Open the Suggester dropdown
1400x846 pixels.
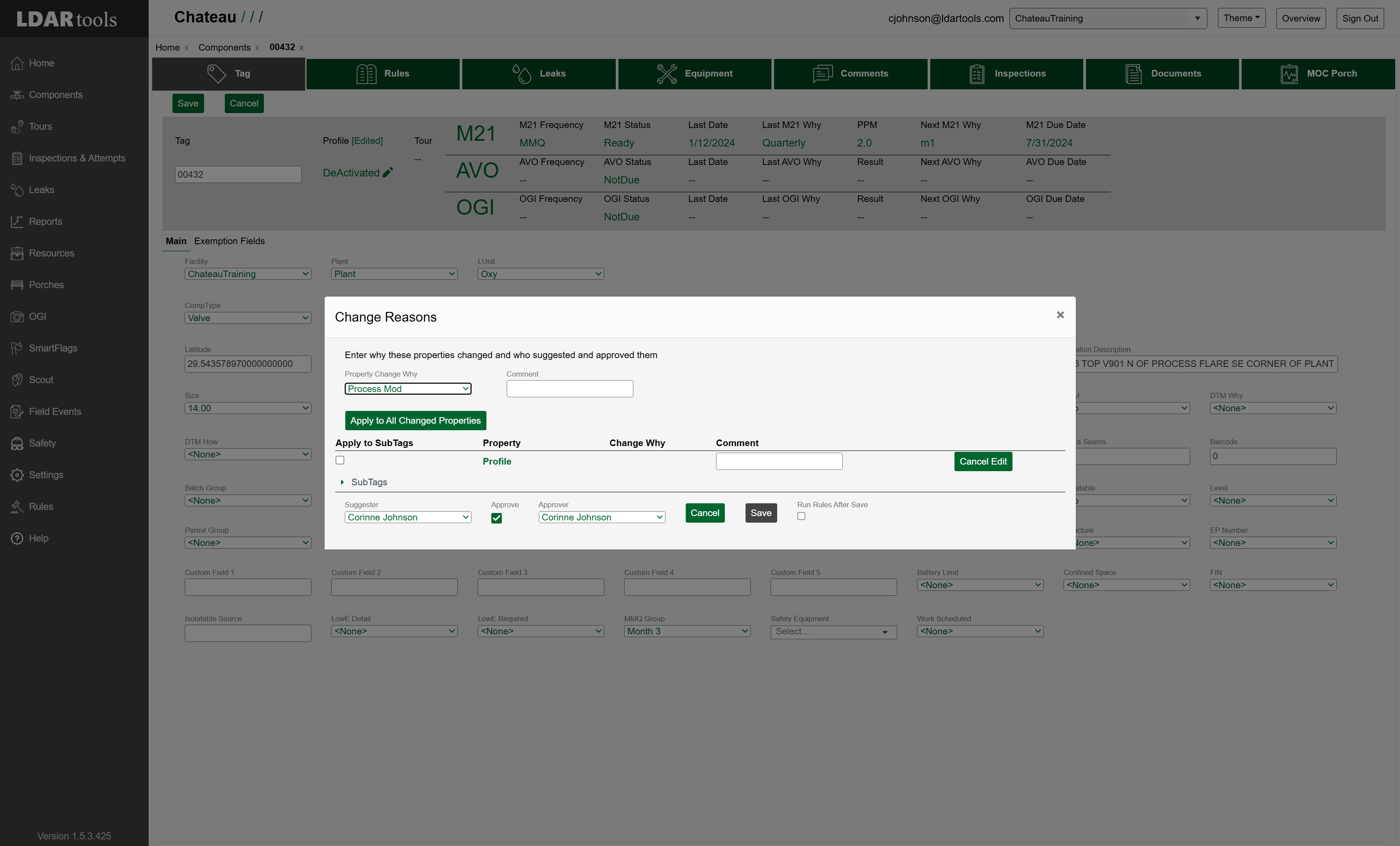[408, 517]
